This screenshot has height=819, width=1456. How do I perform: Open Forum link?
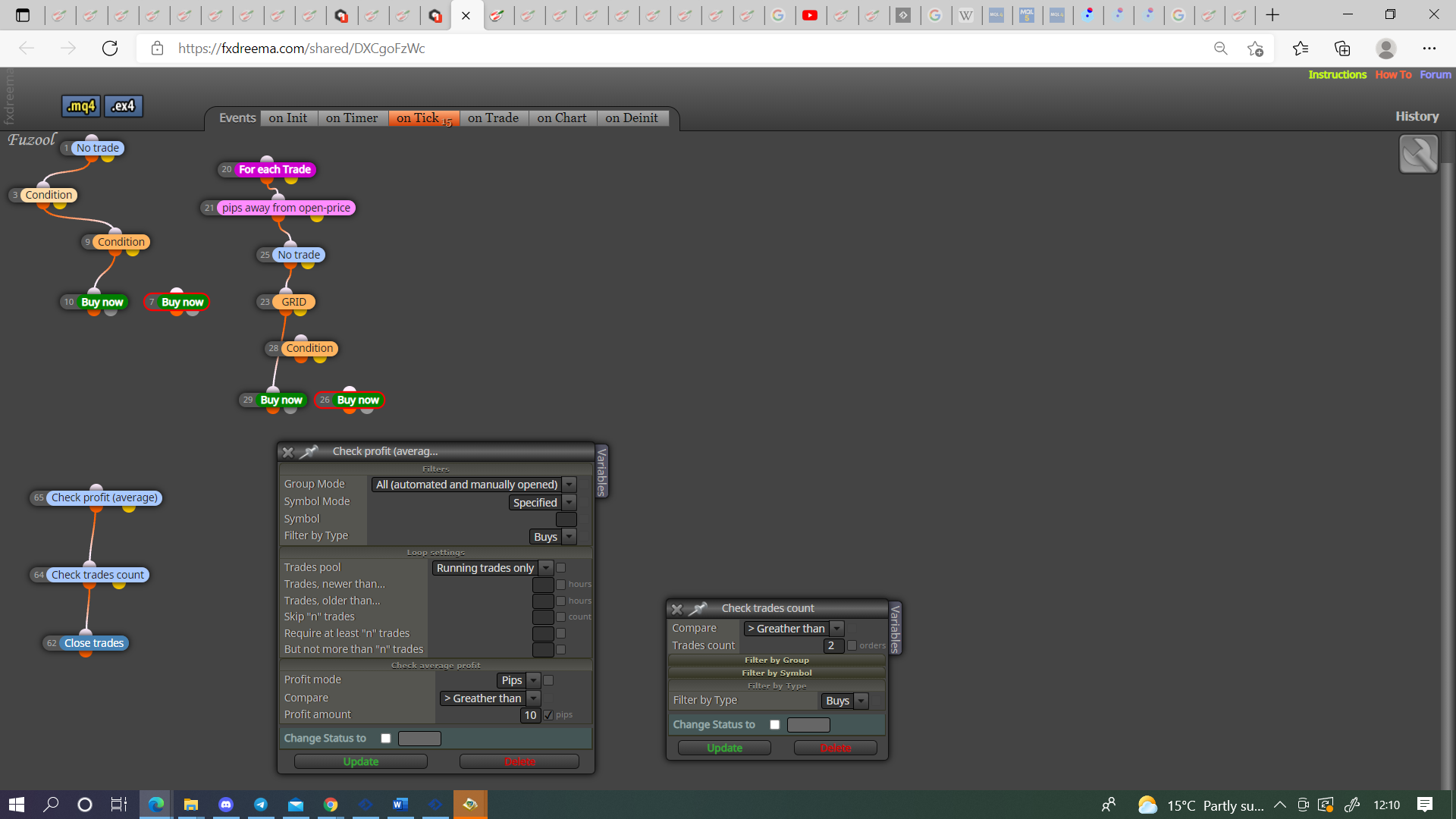pos(1436,74)
